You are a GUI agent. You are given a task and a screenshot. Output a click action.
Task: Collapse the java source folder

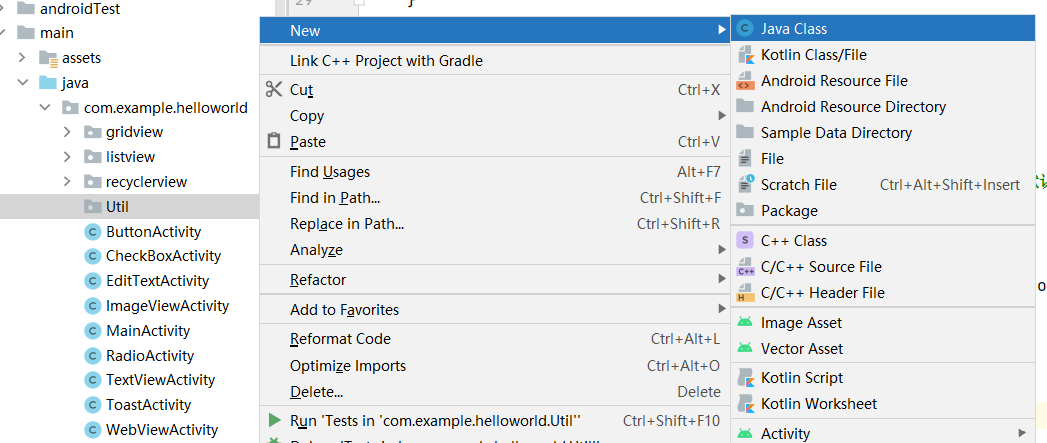[x=22, y=83]
